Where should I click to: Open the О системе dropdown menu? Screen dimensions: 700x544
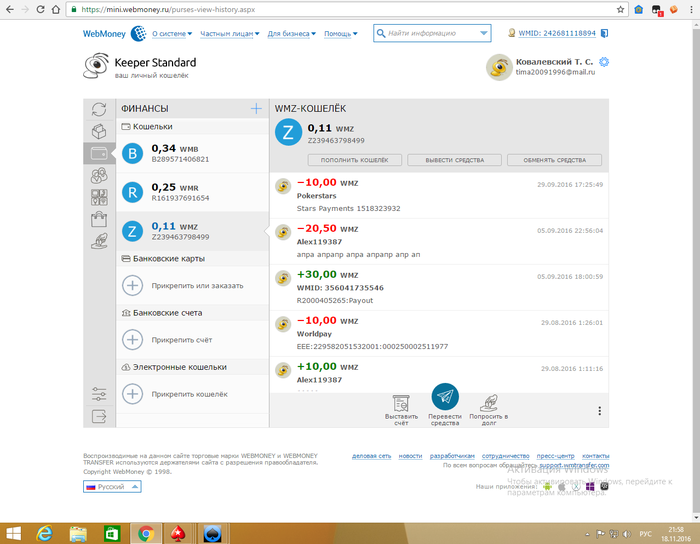172,33
